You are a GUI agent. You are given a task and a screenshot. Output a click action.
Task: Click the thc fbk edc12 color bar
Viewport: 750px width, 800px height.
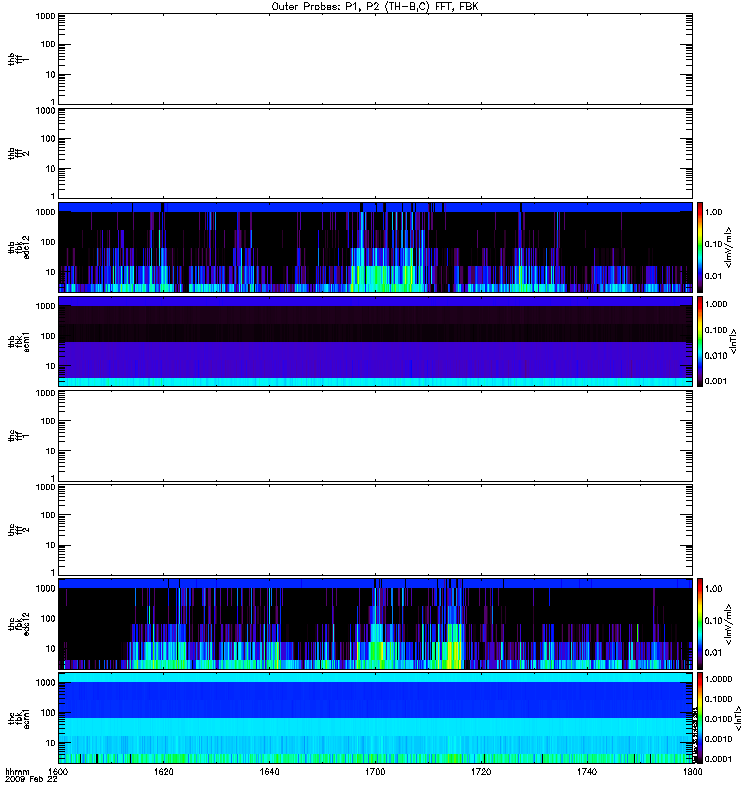pyautogui.click(x=700, y=624)
